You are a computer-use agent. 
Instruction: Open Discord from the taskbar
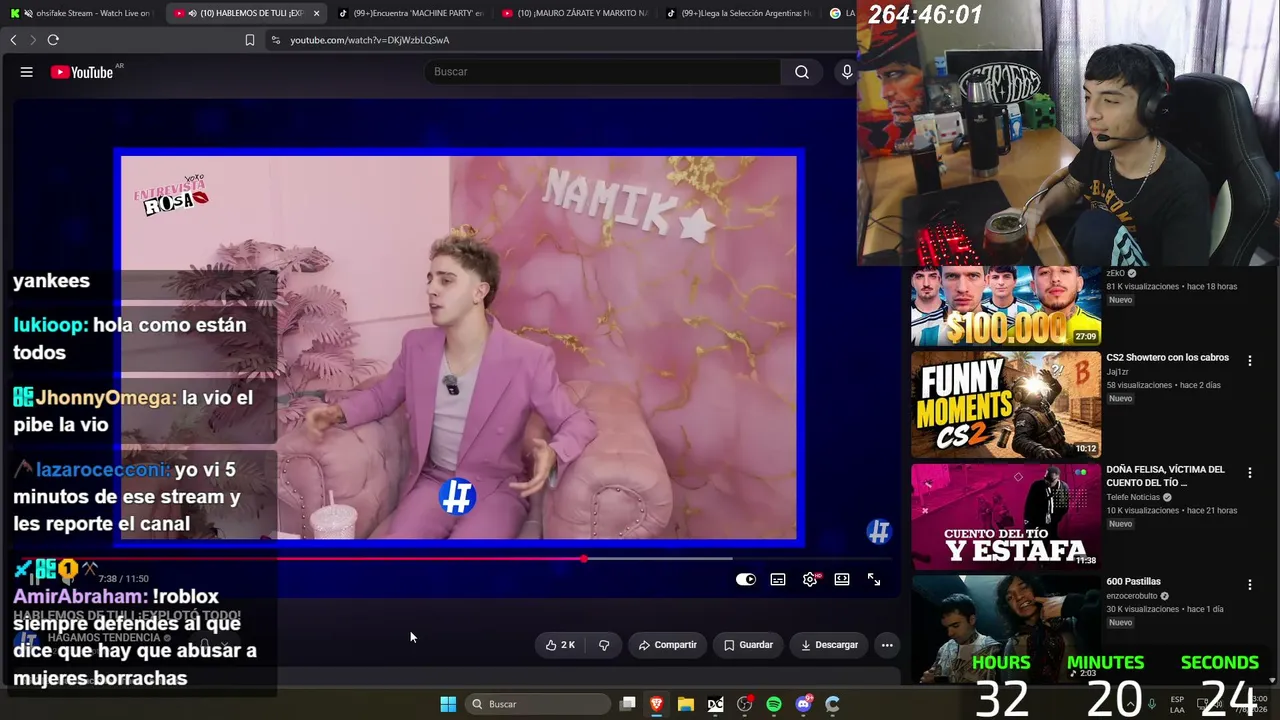(x=803, y=704)
